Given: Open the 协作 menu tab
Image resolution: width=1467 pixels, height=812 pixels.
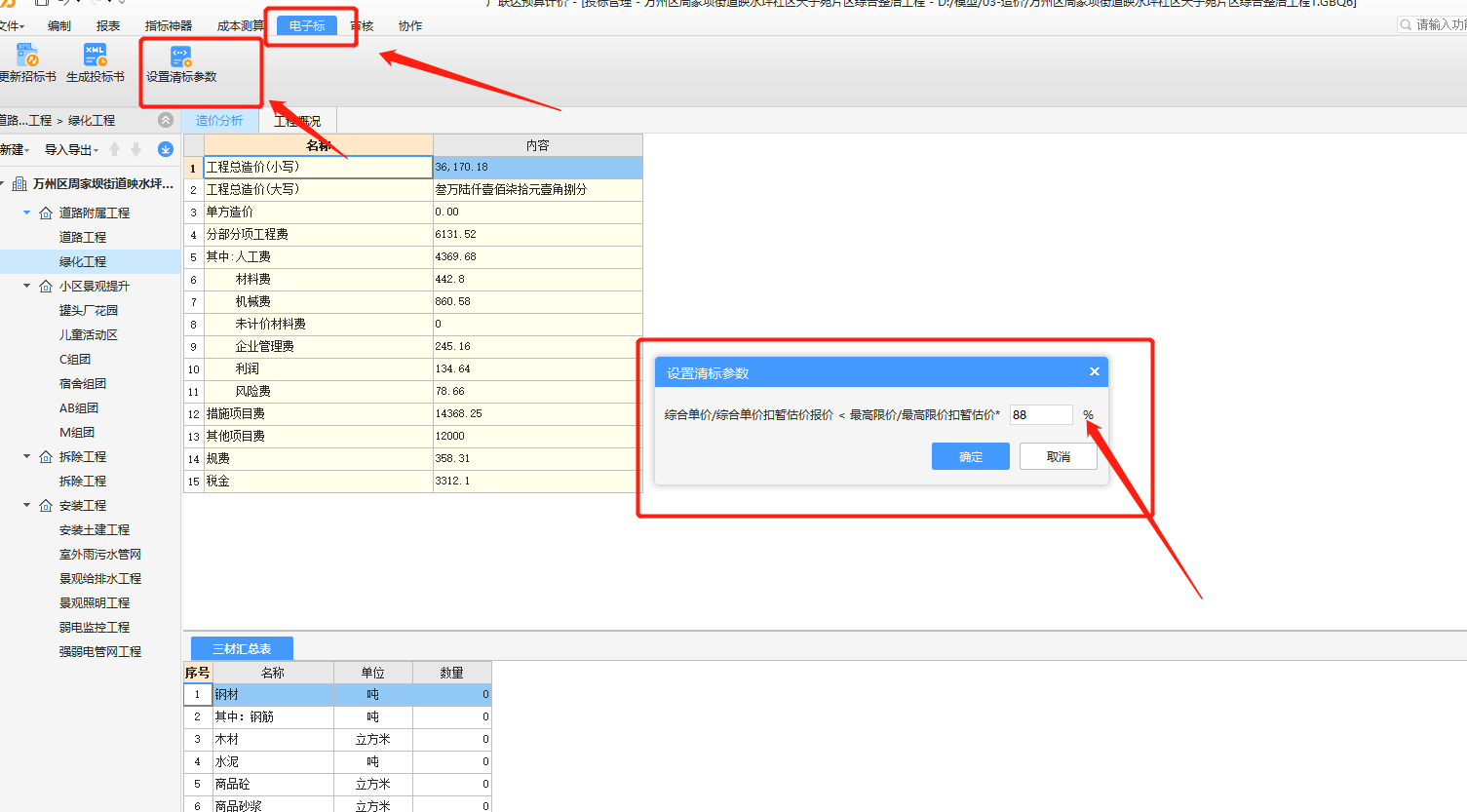Looking at the screenshot, I should click(410, 25).
